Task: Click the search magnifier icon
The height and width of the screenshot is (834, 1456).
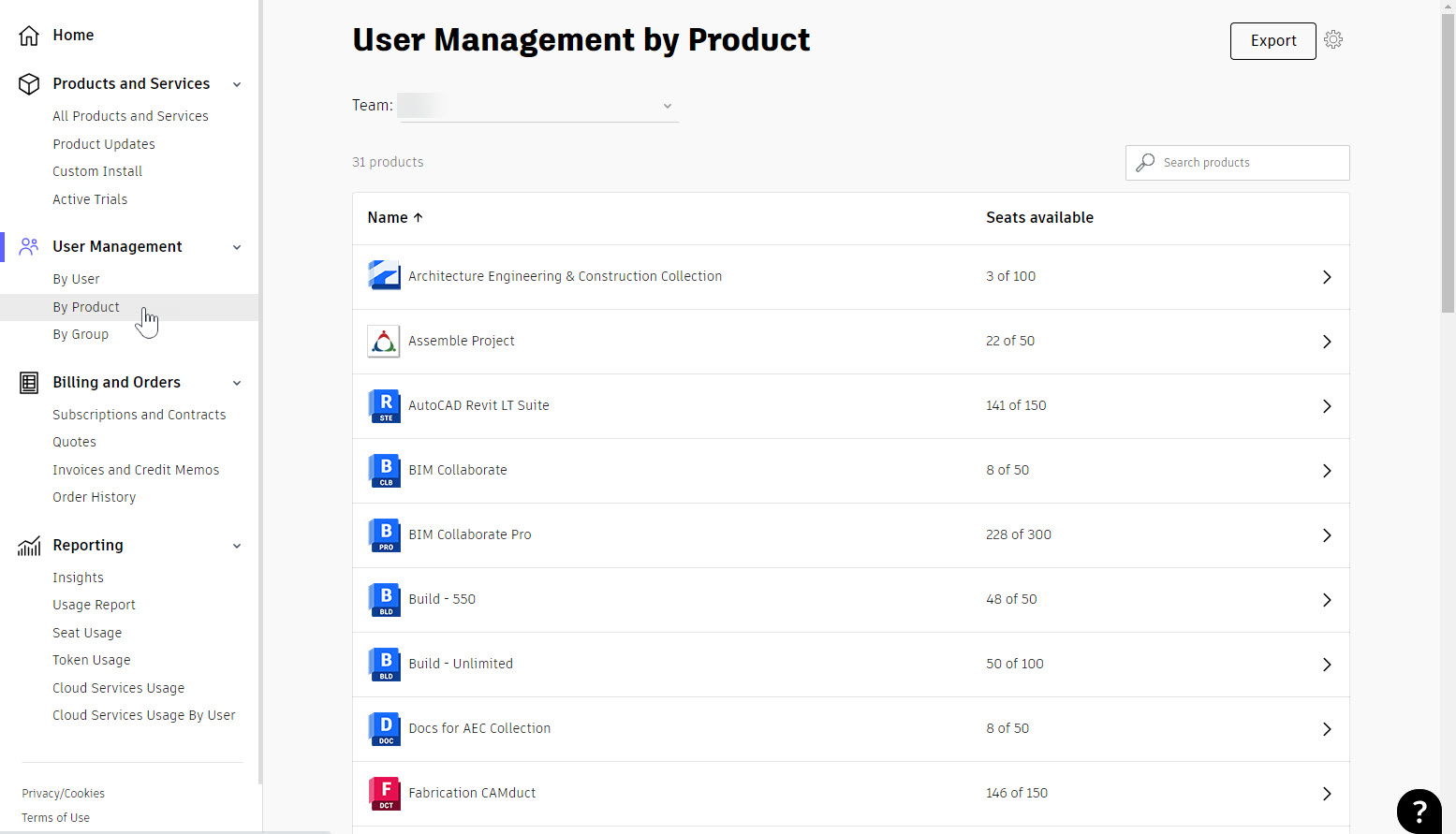Action: (x=1145, y=162)
